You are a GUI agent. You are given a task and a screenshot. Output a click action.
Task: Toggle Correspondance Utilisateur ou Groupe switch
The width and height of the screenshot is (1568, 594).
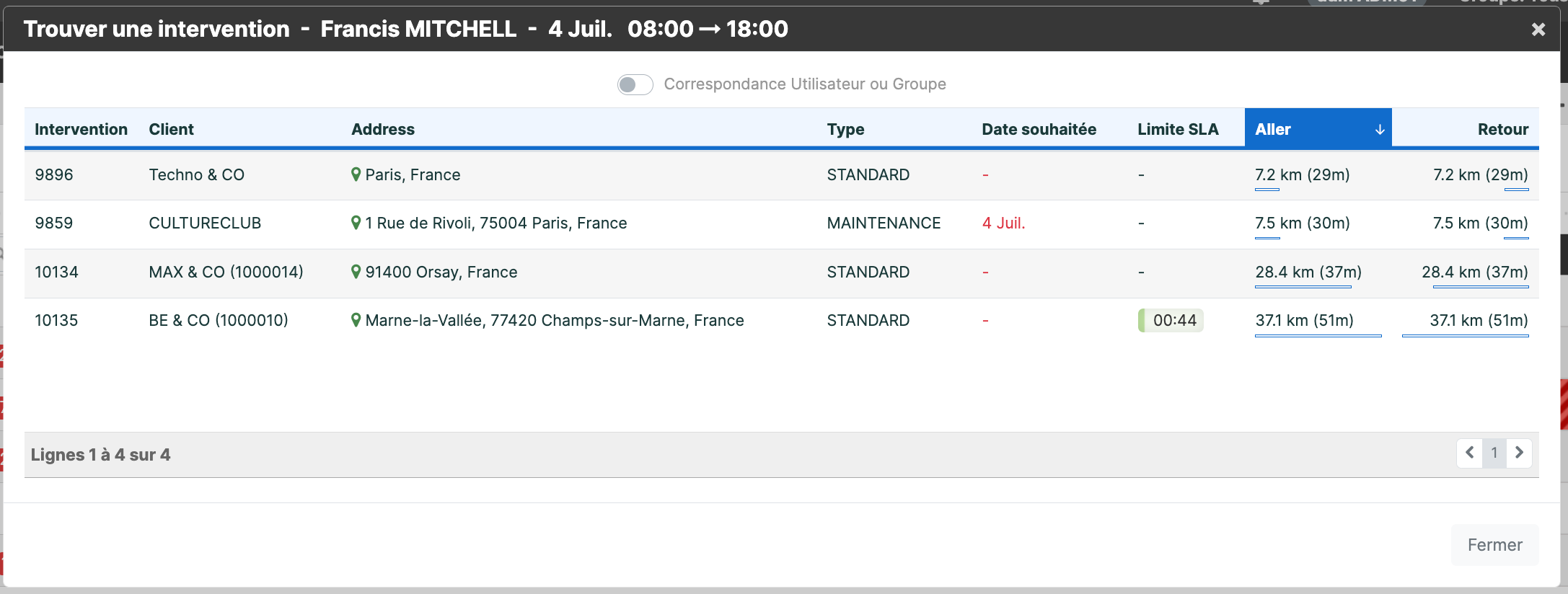click(635, 84)
